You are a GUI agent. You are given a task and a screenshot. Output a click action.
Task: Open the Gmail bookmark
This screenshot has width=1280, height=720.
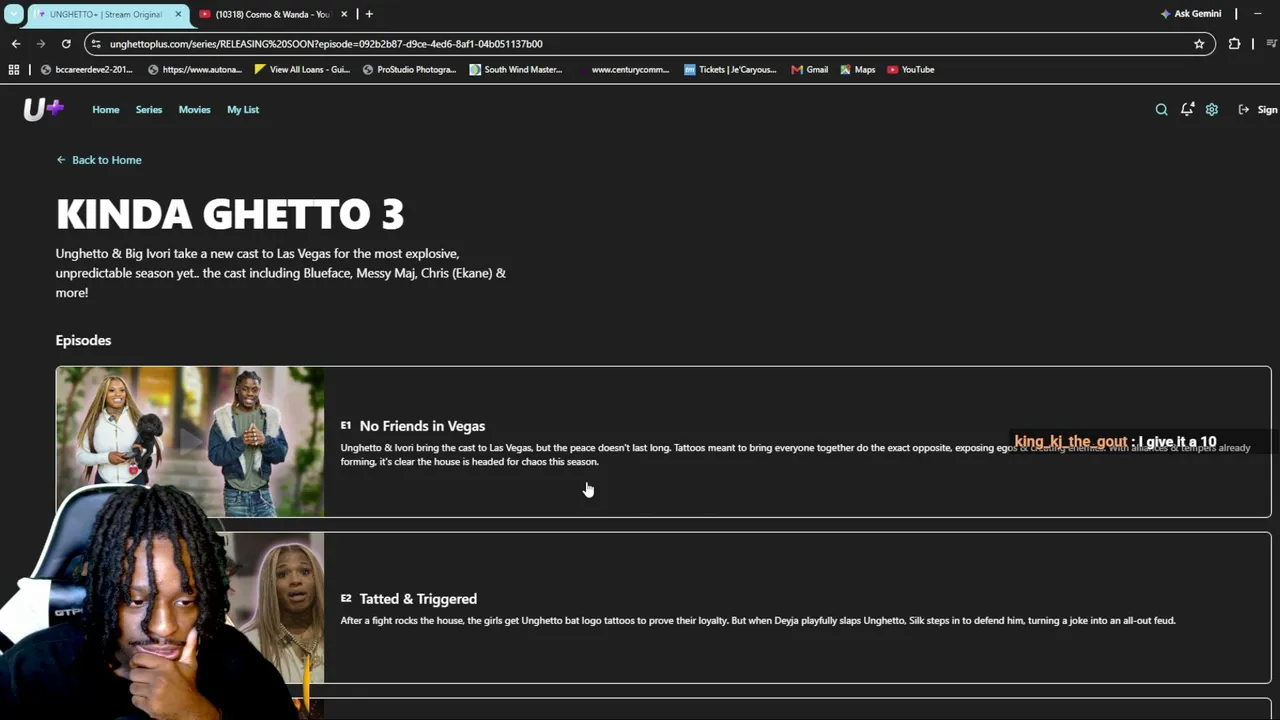(x=810, y=70)
